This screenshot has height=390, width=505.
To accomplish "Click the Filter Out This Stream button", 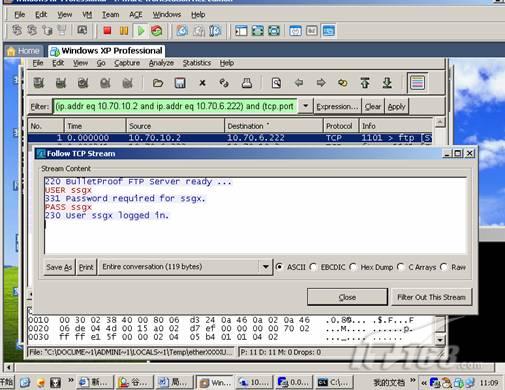I will coord(431,297).
